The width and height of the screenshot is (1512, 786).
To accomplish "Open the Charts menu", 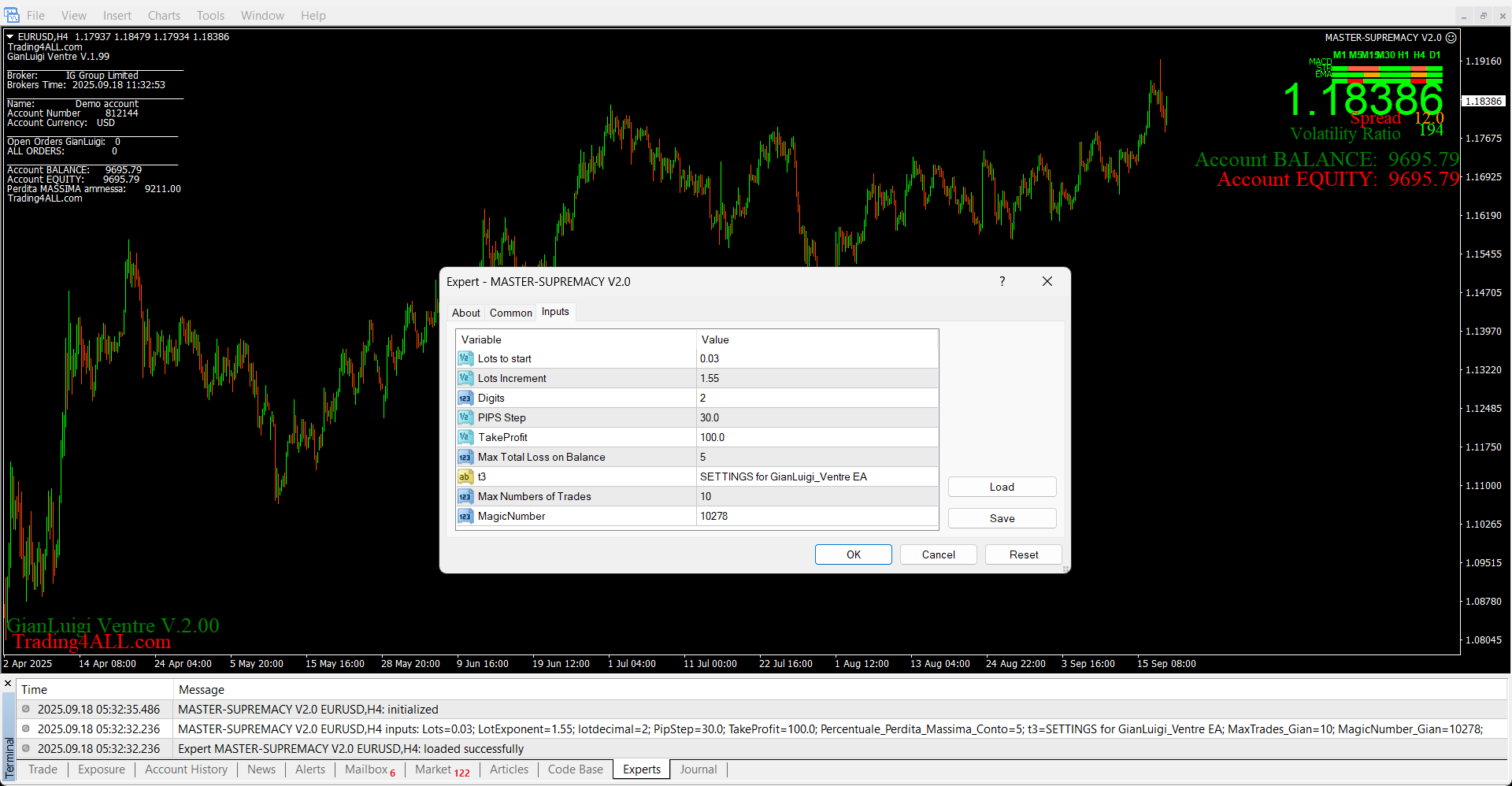I will [x=164, y=16].
